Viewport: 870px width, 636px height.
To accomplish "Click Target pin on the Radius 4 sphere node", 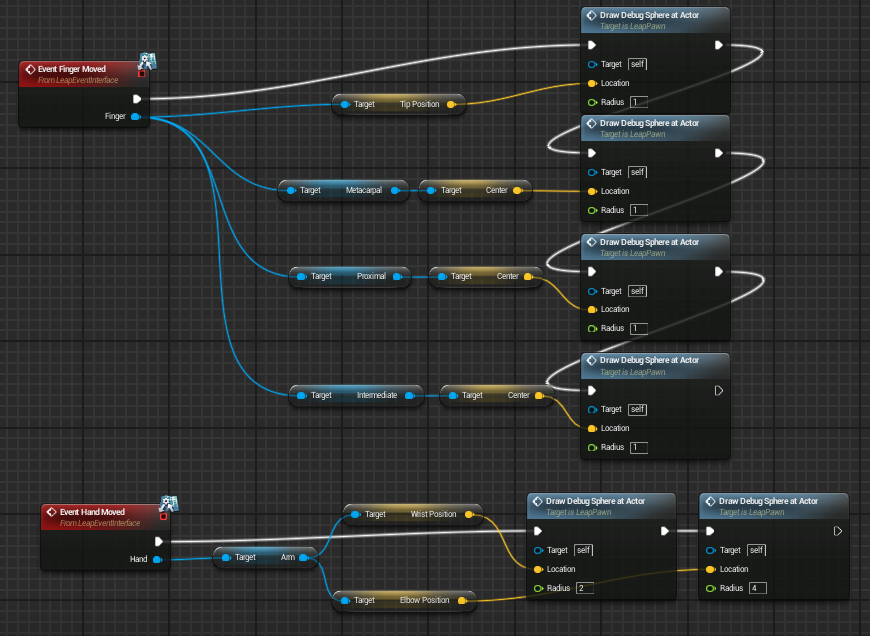I will click(710, 551).
